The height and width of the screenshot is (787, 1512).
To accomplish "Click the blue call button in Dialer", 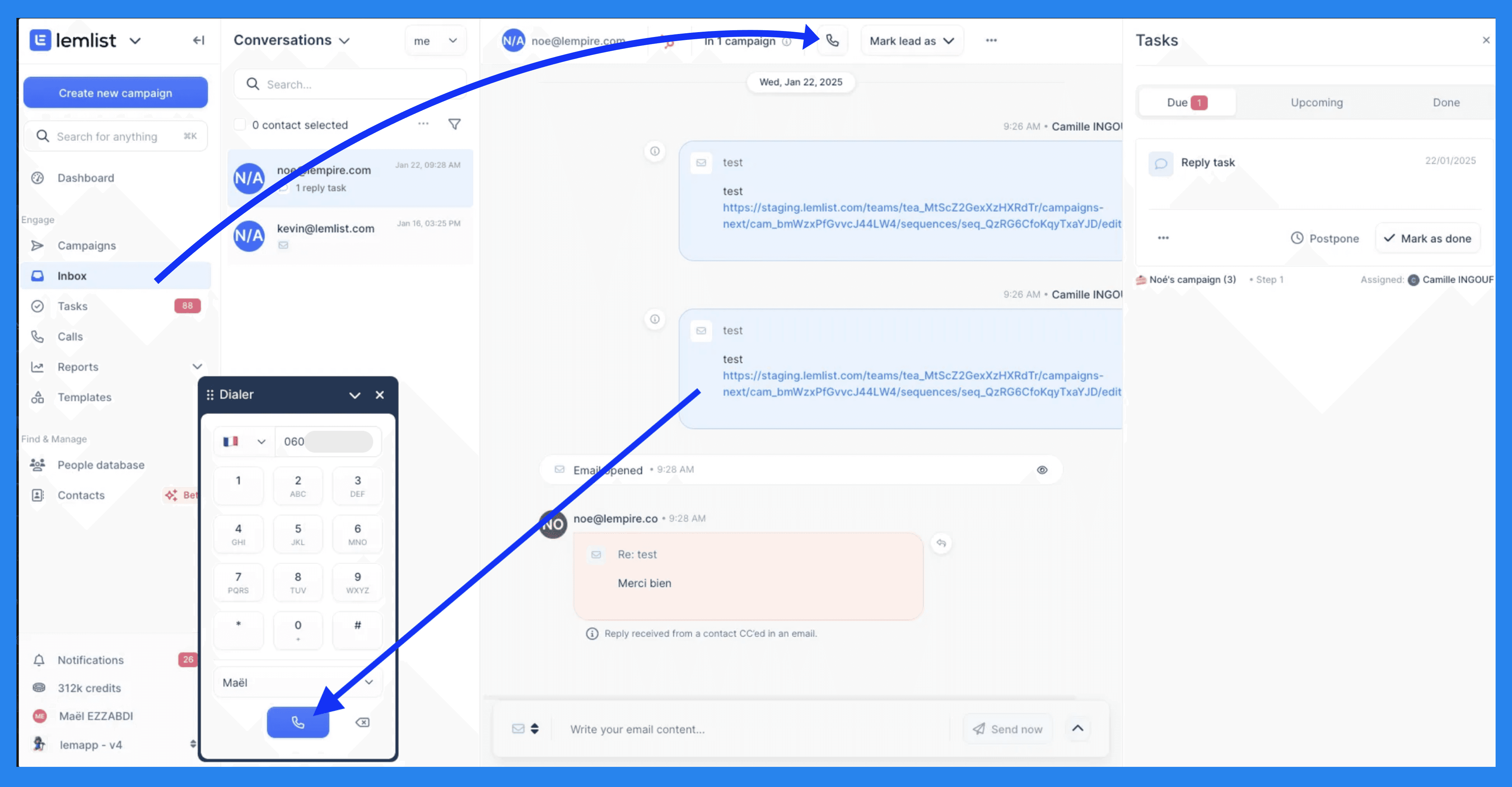I will click(298, 722).
